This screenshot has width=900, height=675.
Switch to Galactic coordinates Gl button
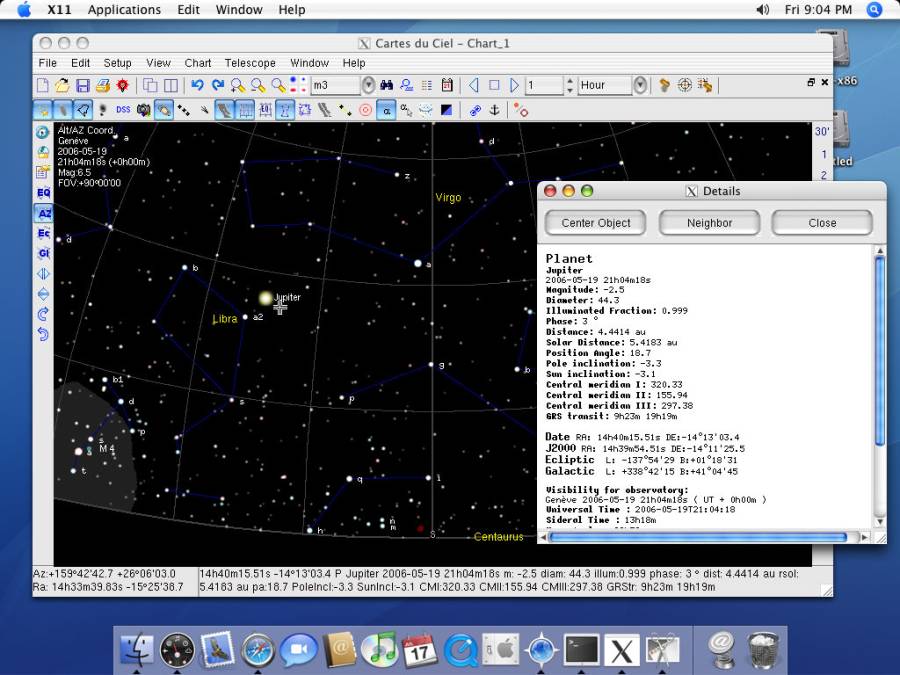(44, 253)
